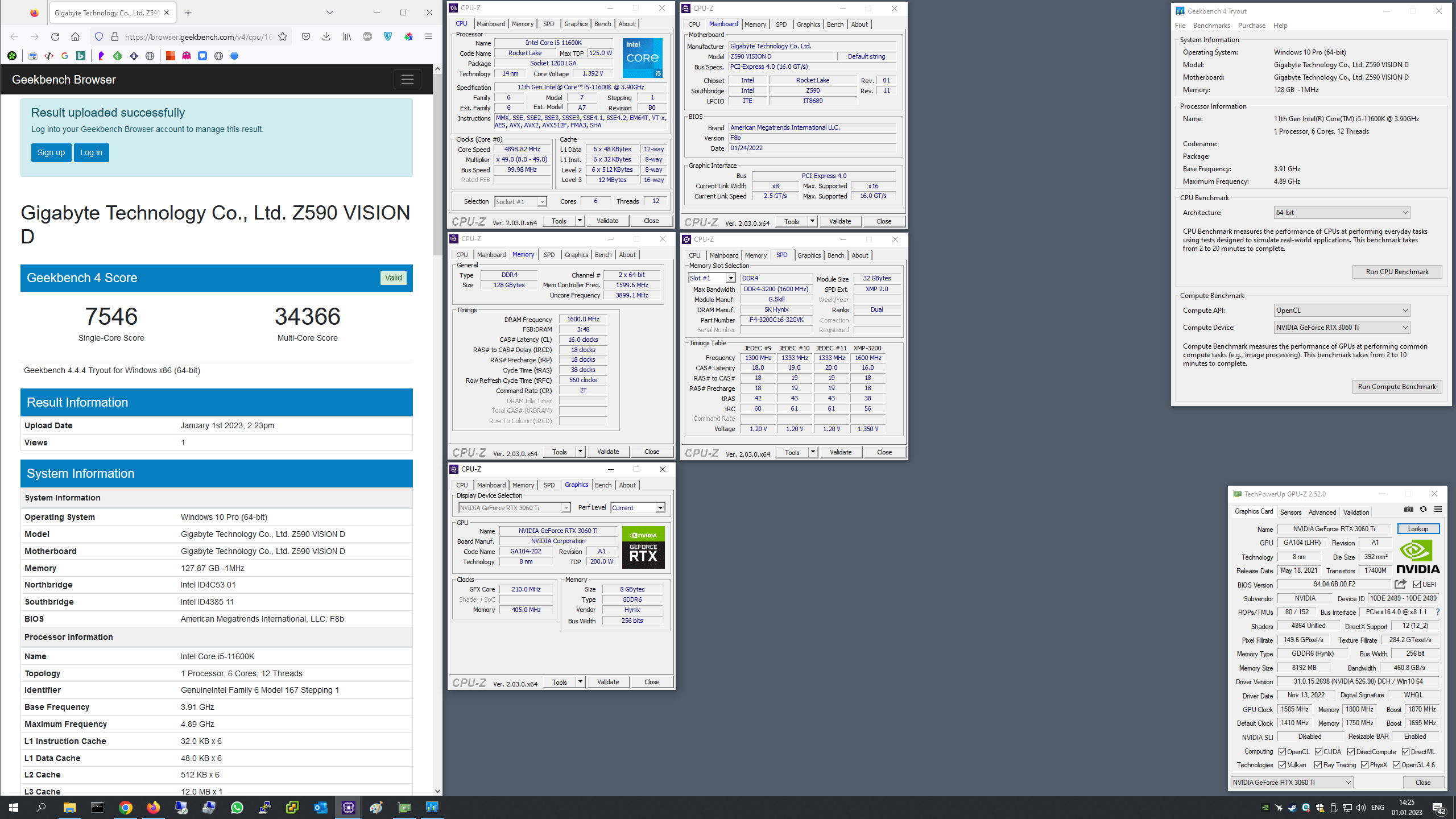The image size is (1456, 819).
Task: Open File Explorer from the taskbar
Action: [69, 807]
